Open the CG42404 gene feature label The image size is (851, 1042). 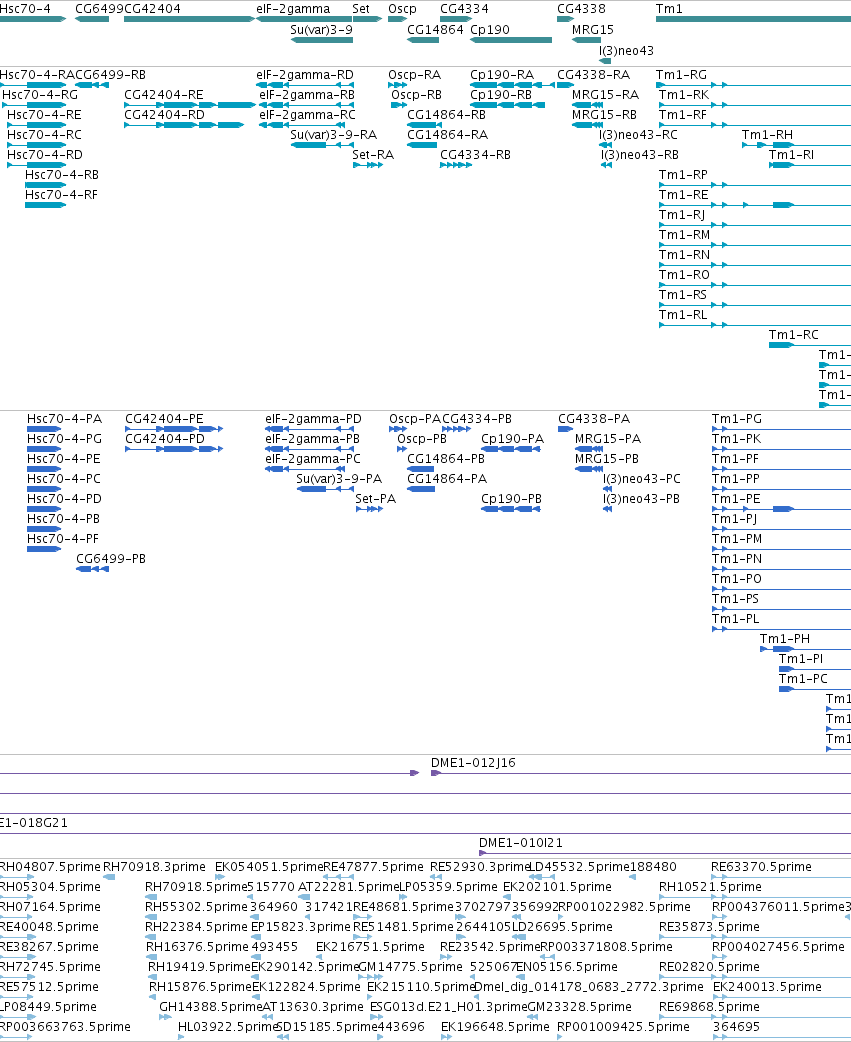tap(152, 9)
